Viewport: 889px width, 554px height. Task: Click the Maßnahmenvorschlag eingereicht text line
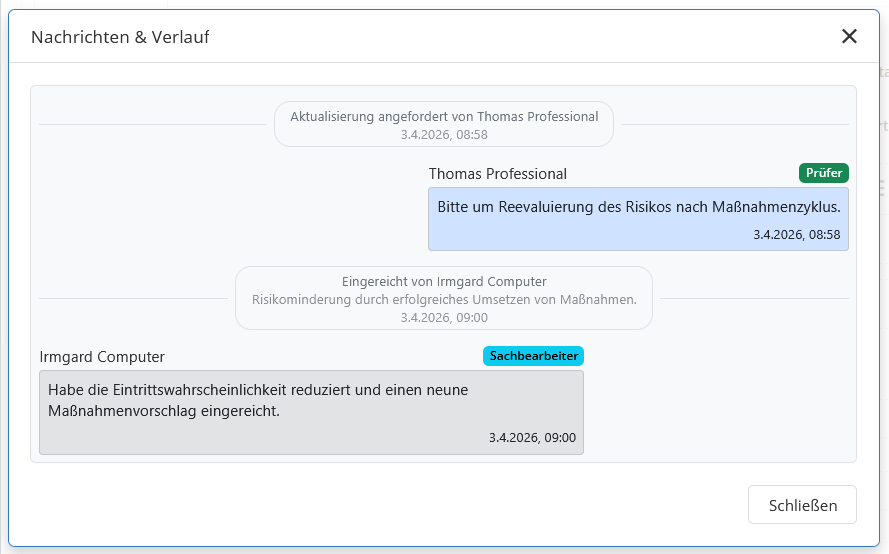coord(163,410)
